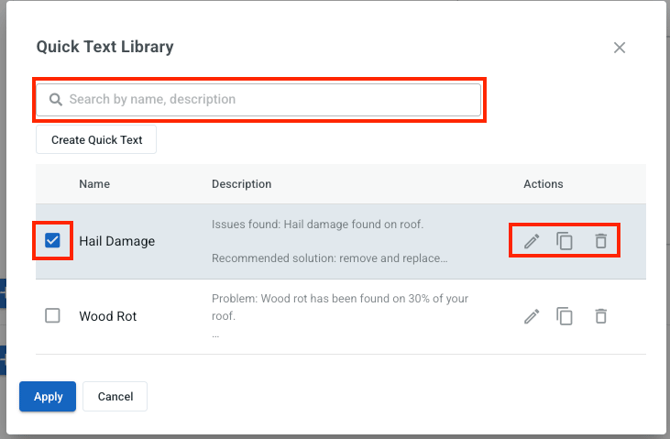Tick the Wood Rot checkbox
The width and height of the screenshot is (670, 439).
pyautogui.click(x=53, y=316)
